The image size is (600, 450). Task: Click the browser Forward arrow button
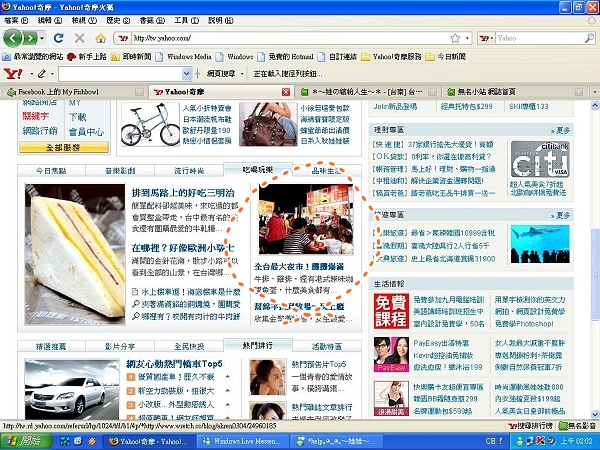click(30, 38)
